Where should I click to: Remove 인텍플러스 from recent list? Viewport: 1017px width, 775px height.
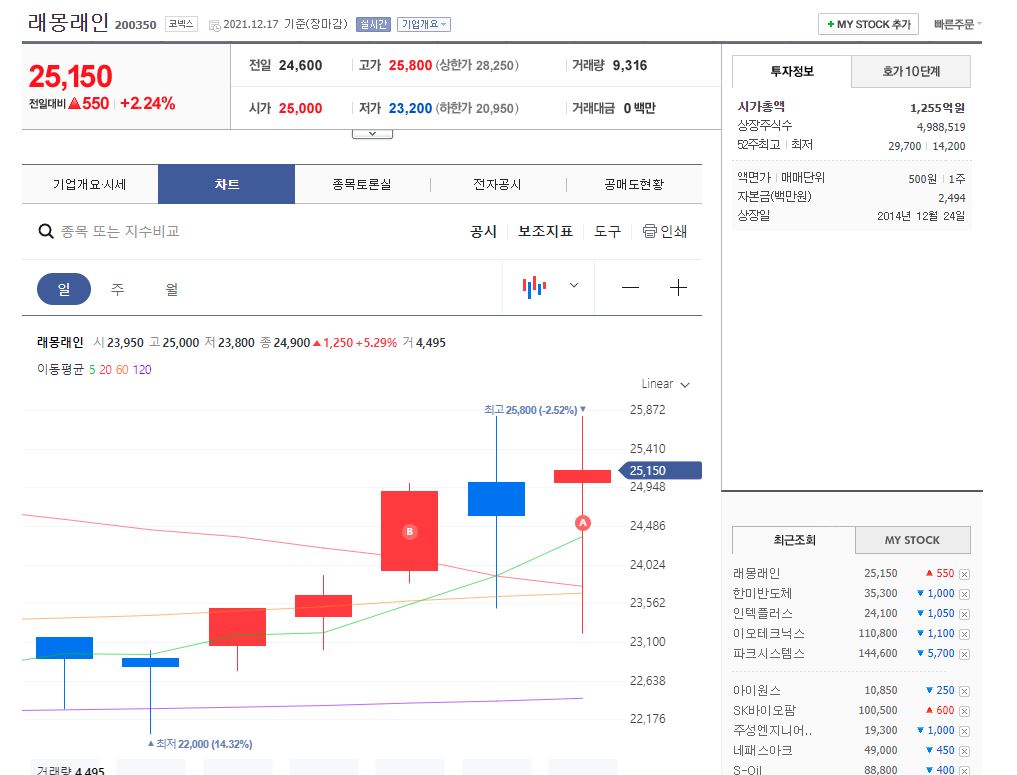tap(964, 614)
